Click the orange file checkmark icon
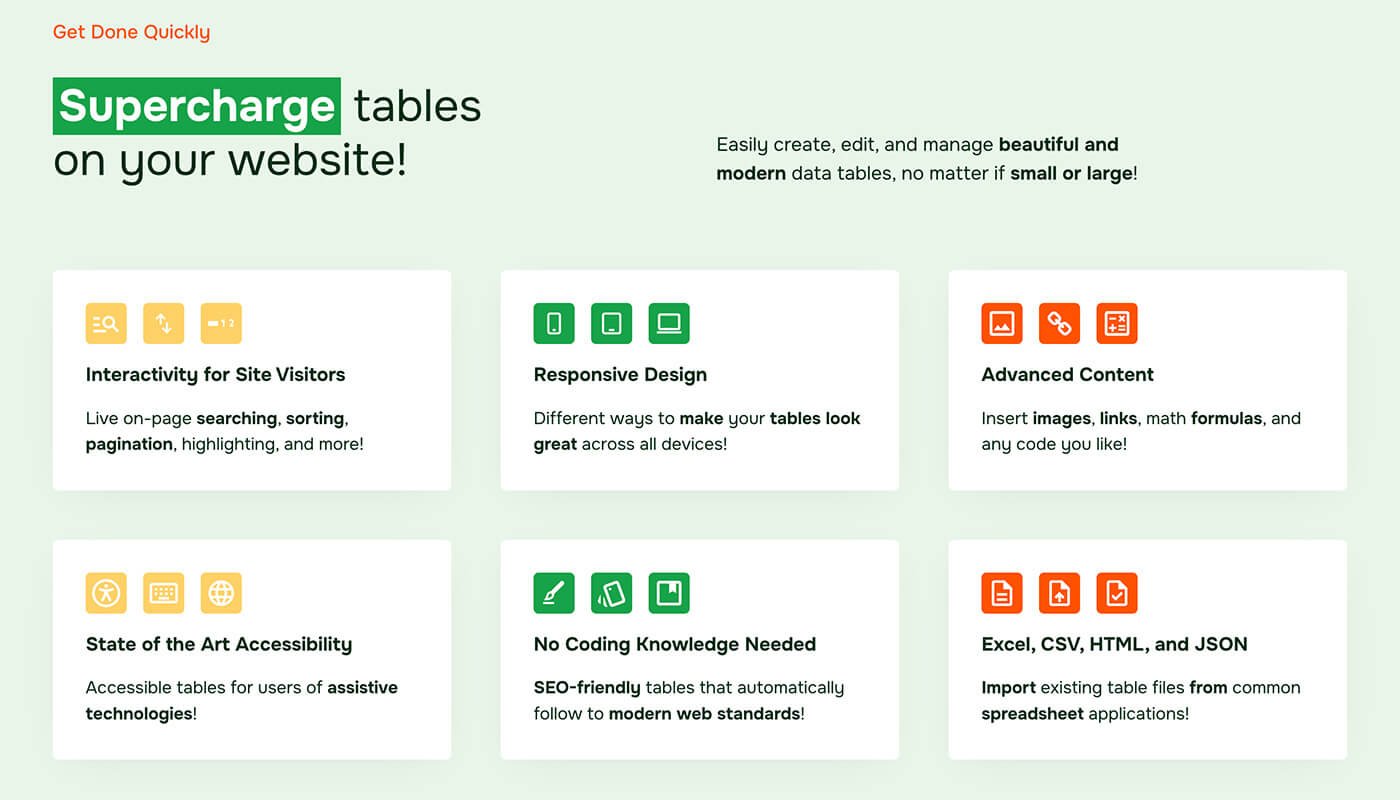Screen dimensions: 1400x800 point(1117,593)
